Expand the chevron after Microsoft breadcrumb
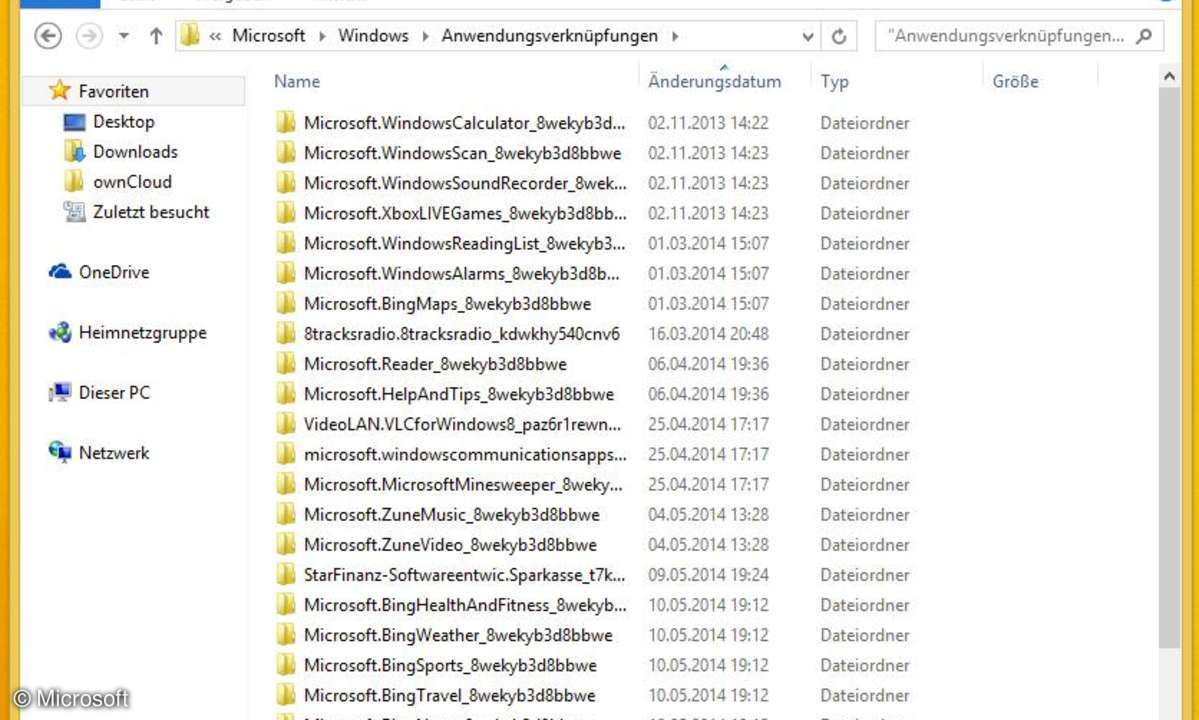The width and height of the screenshot is (1199, 720). click(x=322, y=37)
